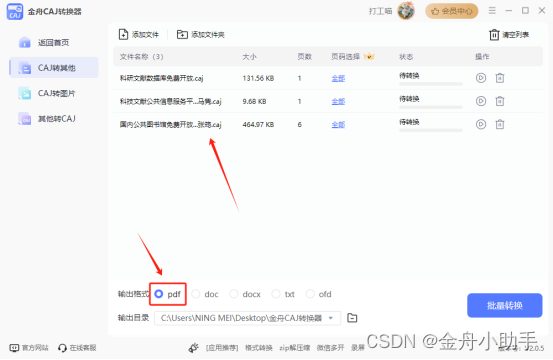Delete 科研文献数据库免费开放.caj with trash icon
Image resolution: width=553 pixels, height=360 pixels.
[500, 78]
